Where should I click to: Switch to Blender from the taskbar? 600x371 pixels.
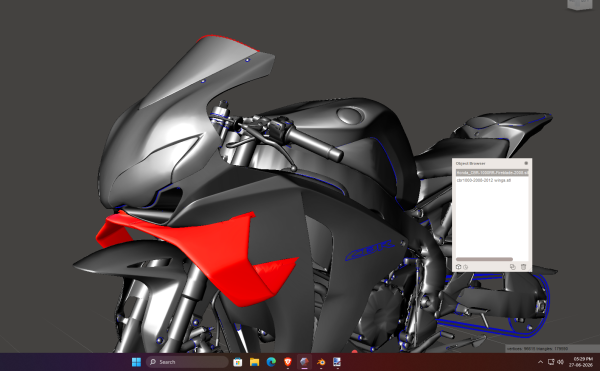(x=321, y=362)
